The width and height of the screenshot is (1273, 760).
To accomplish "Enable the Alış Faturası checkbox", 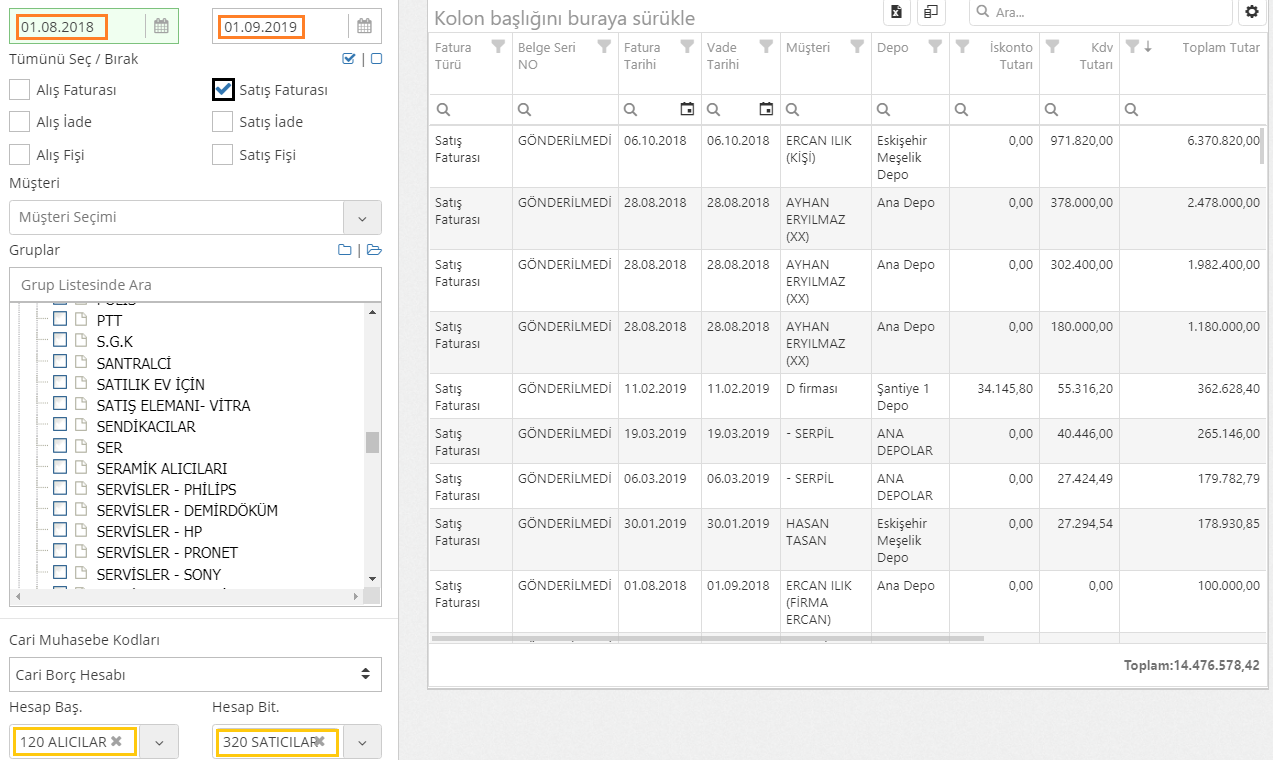I will pyautogui.click(x=19, y=90).
